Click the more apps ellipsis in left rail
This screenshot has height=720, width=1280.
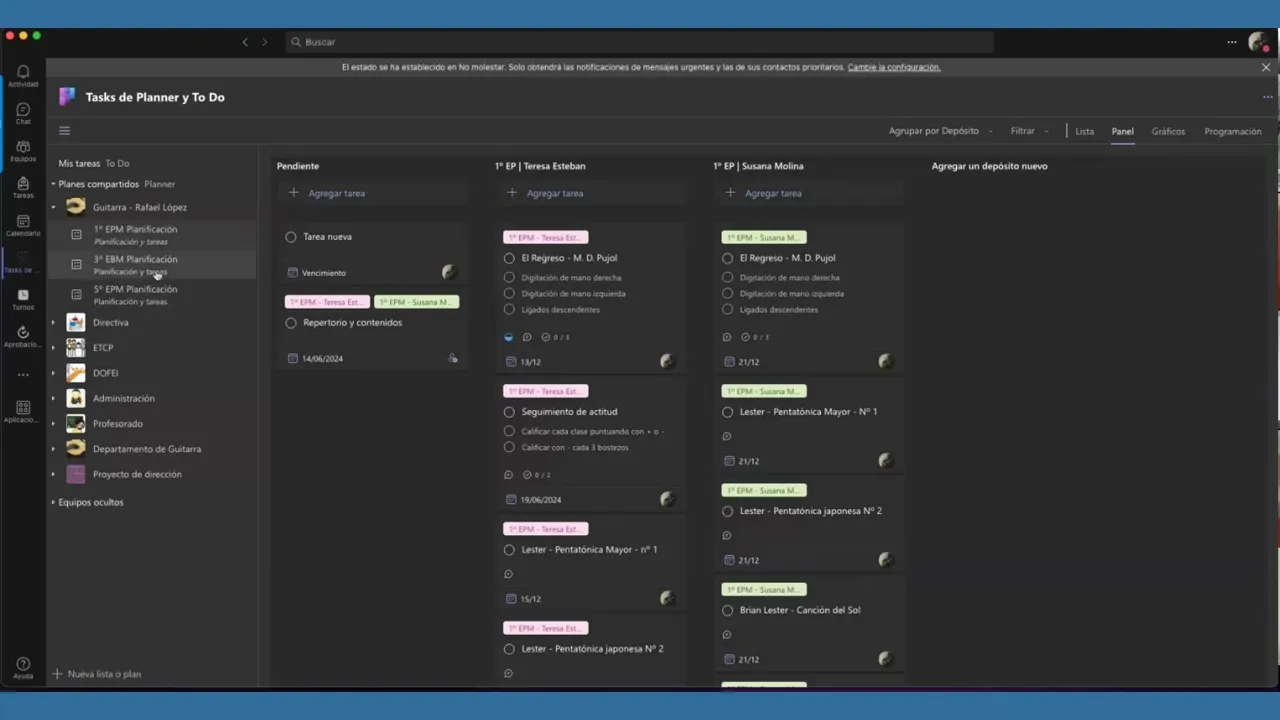pos(23,375)
